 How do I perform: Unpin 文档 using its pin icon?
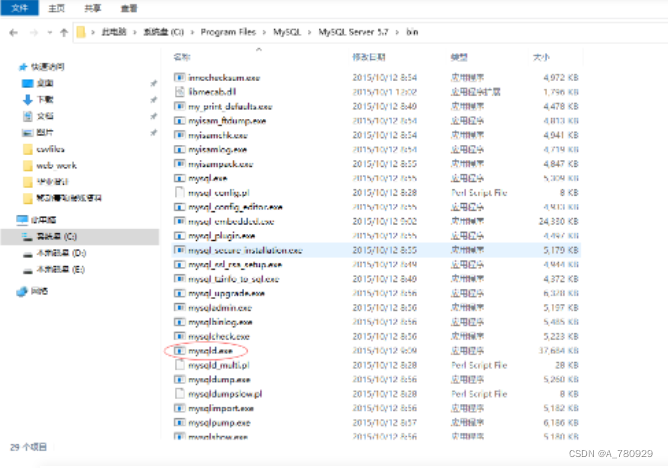pos(153,116)
